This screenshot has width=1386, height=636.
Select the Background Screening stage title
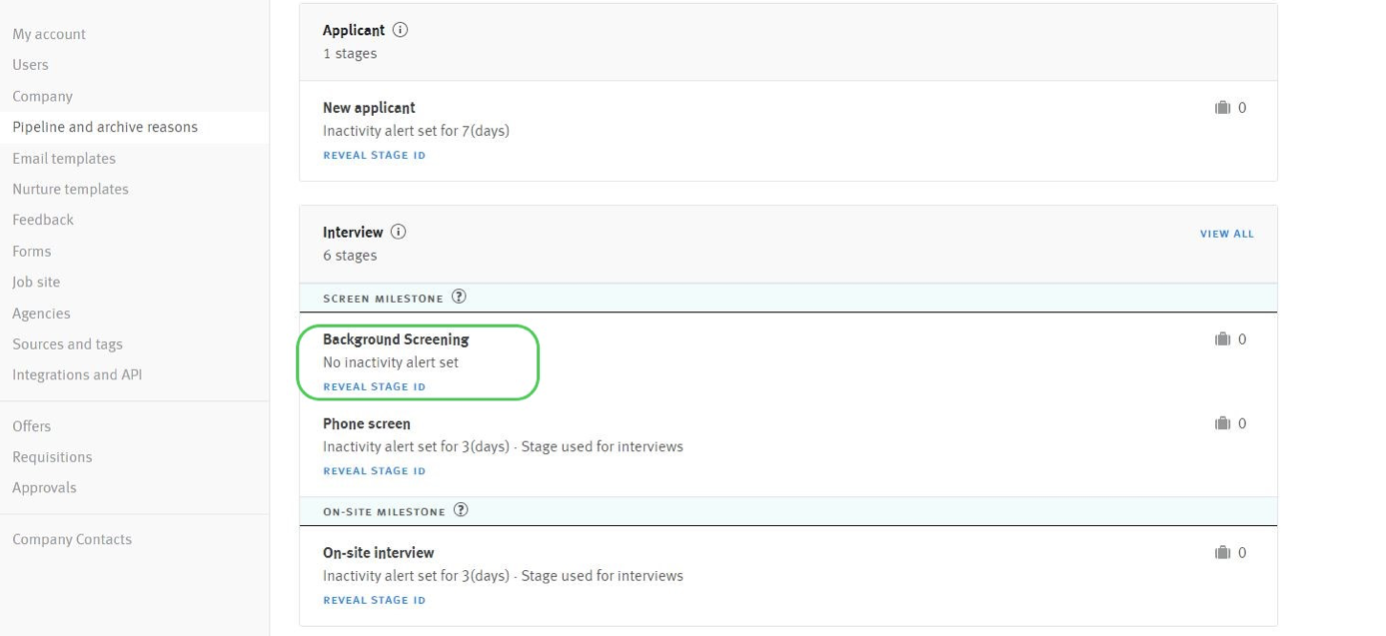[395, 340]
